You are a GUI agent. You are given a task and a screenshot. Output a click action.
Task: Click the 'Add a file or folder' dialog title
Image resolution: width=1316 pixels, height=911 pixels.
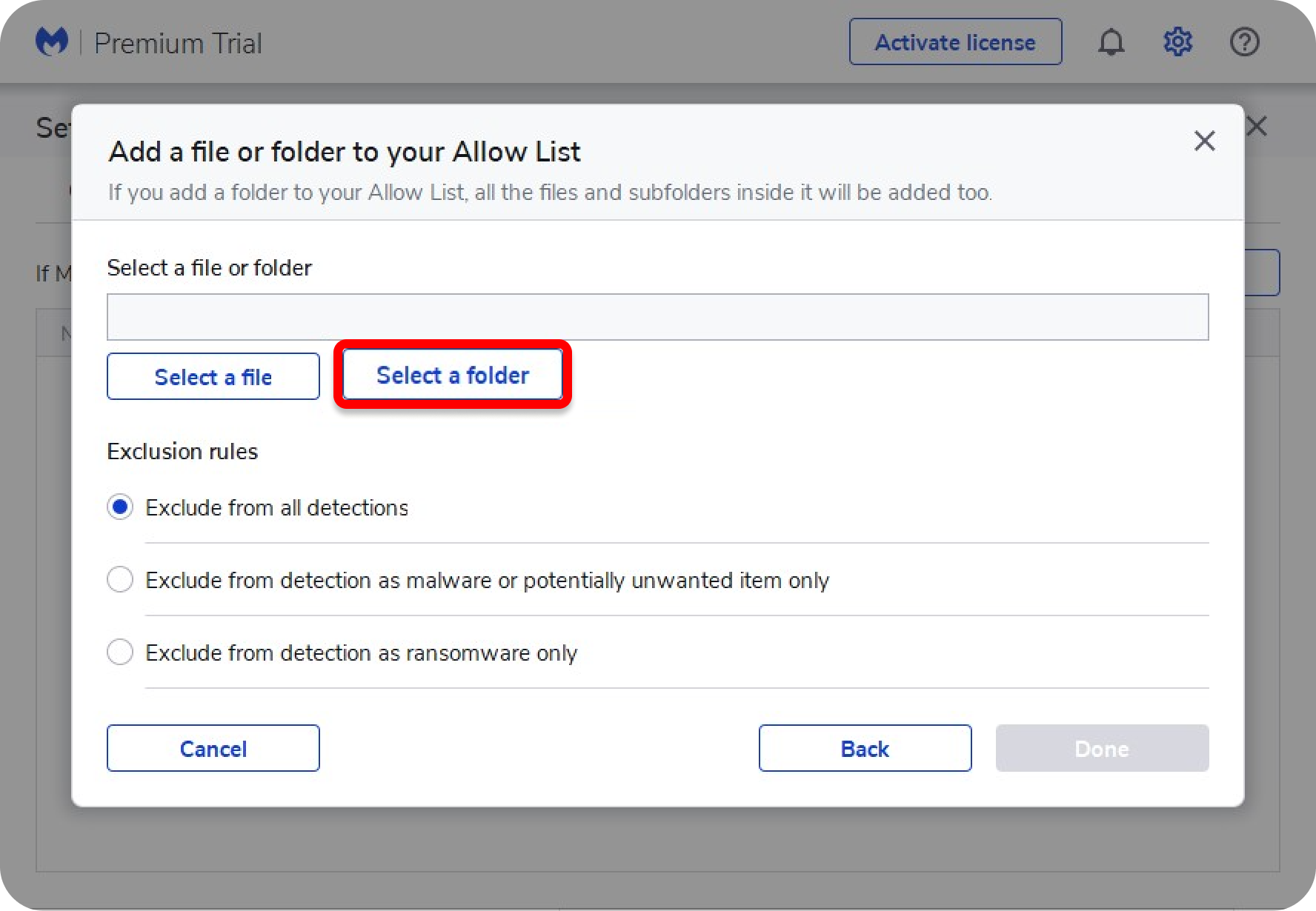click(345, 152)
